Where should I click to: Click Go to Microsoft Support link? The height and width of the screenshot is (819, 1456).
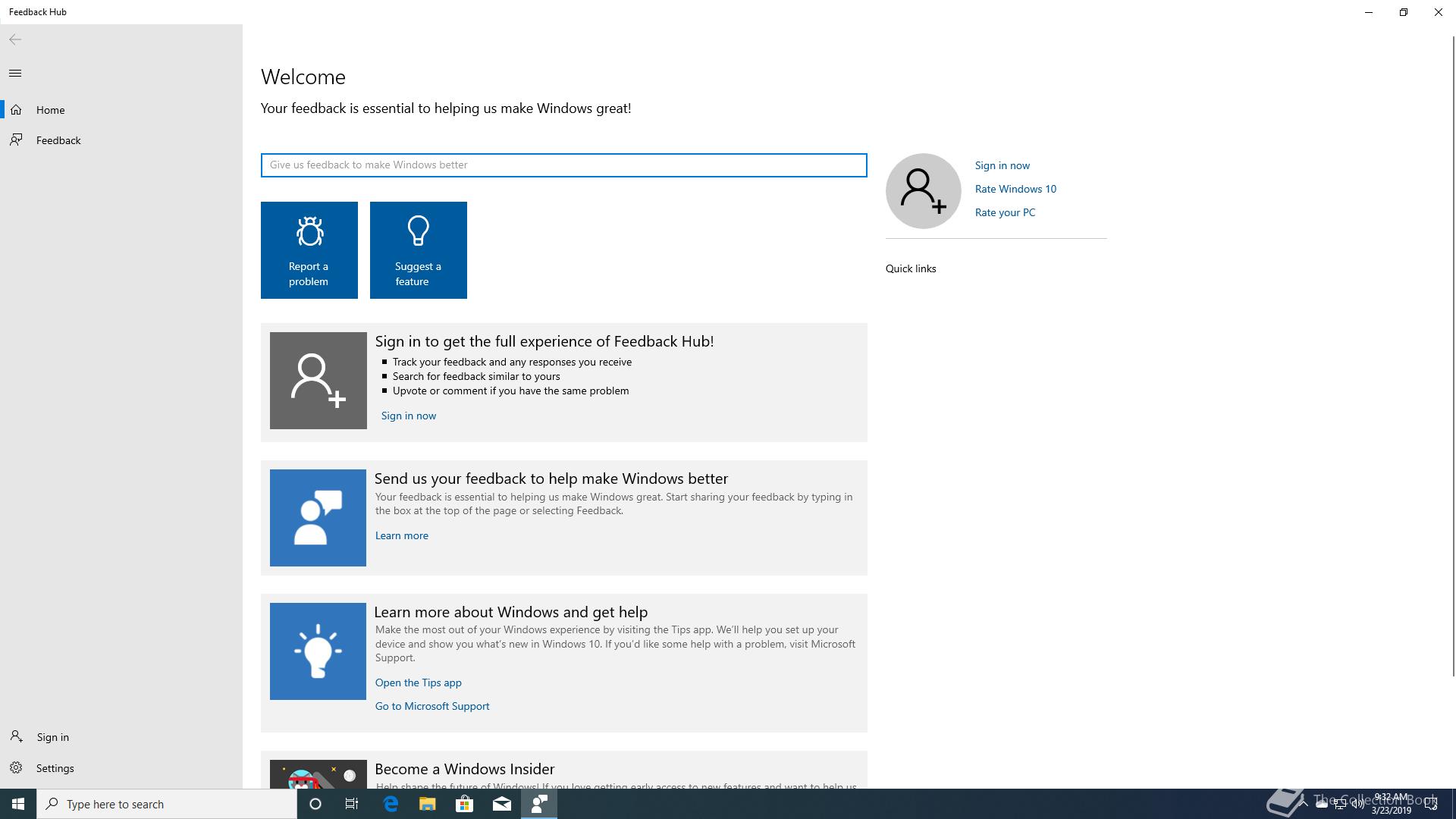pos(431,706)
